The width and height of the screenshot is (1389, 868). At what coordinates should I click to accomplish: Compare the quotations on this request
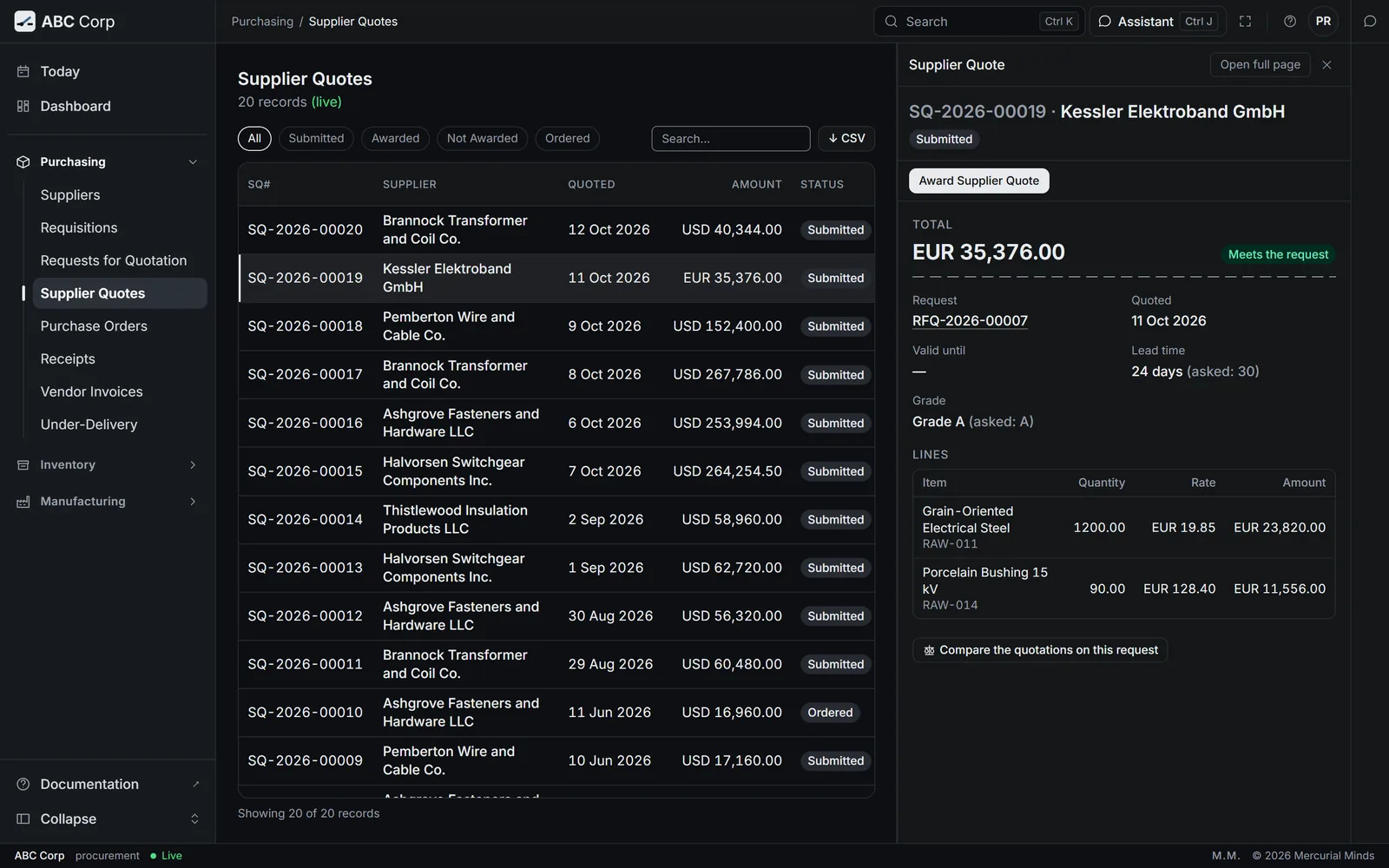coord(1040,650)
